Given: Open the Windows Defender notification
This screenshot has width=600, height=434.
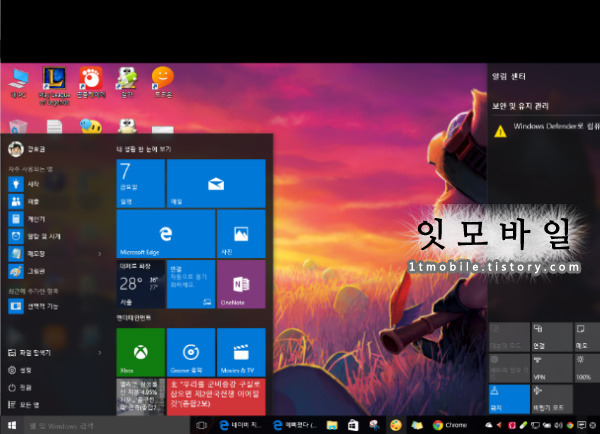Looking at the screenshot, I should click(546, 130).
